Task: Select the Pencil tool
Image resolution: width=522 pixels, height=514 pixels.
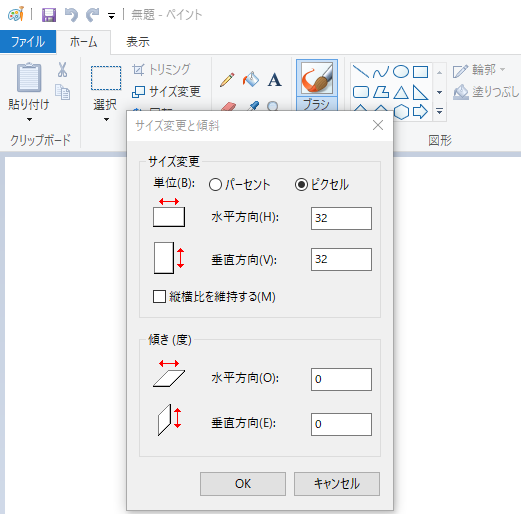Action: 227,80
